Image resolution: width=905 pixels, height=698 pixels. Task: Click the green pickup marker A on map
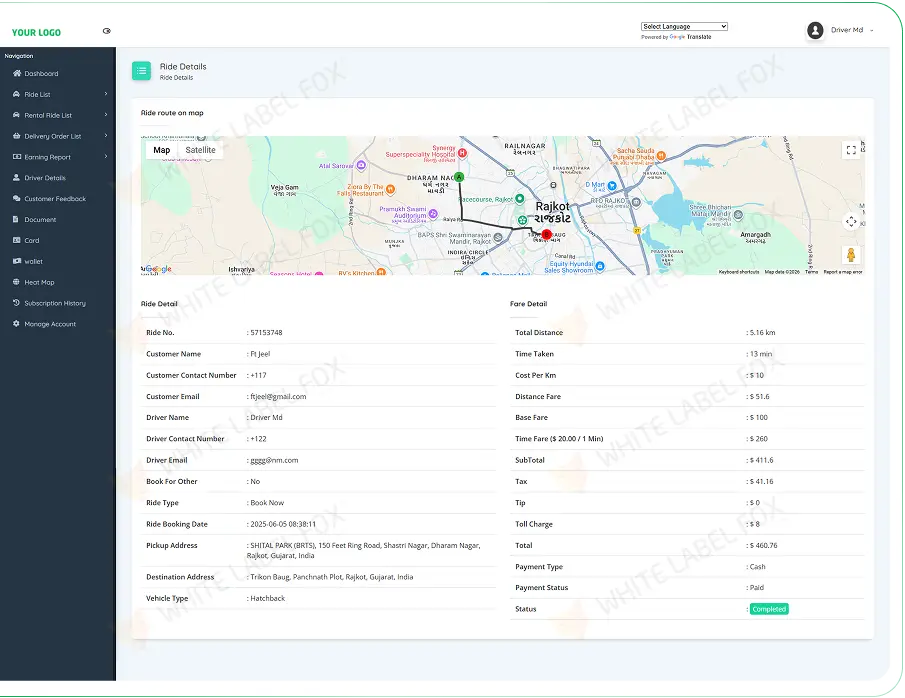459,177
